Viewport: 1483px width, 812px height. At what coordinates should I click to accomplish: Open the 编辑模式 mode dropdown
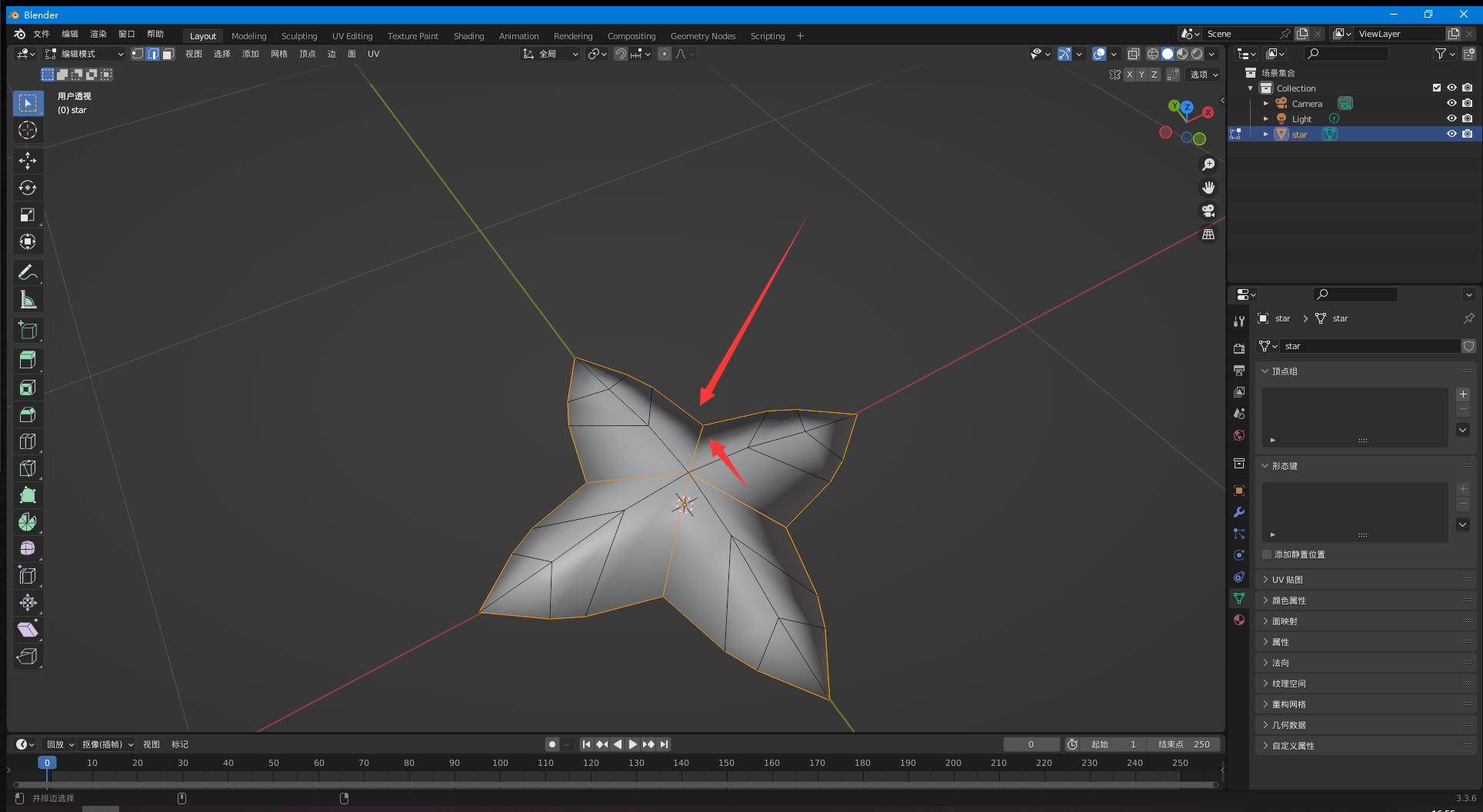84,54
